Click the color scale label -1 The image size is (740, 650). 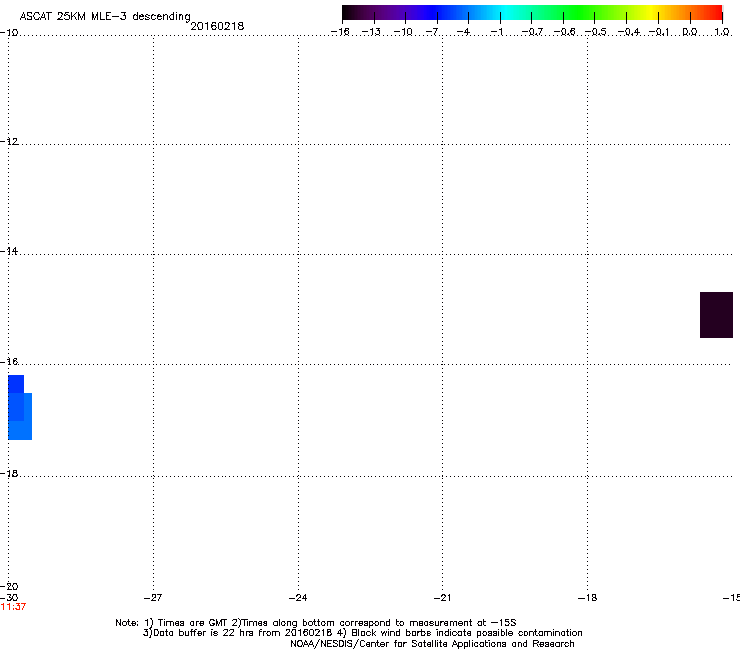[496, 32]
